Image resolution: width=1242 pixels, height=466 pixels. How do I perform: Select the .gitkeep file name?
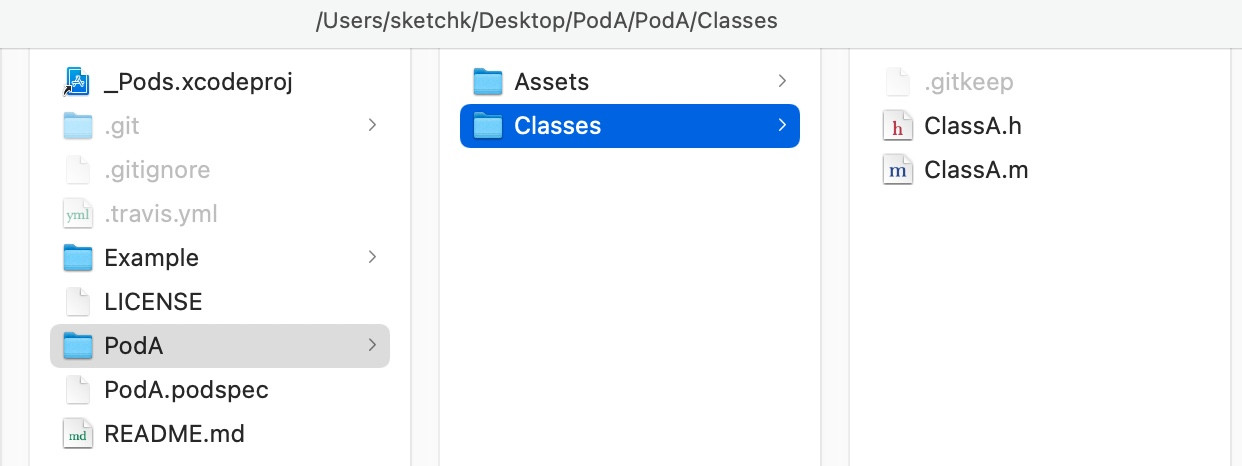[969, 82]
